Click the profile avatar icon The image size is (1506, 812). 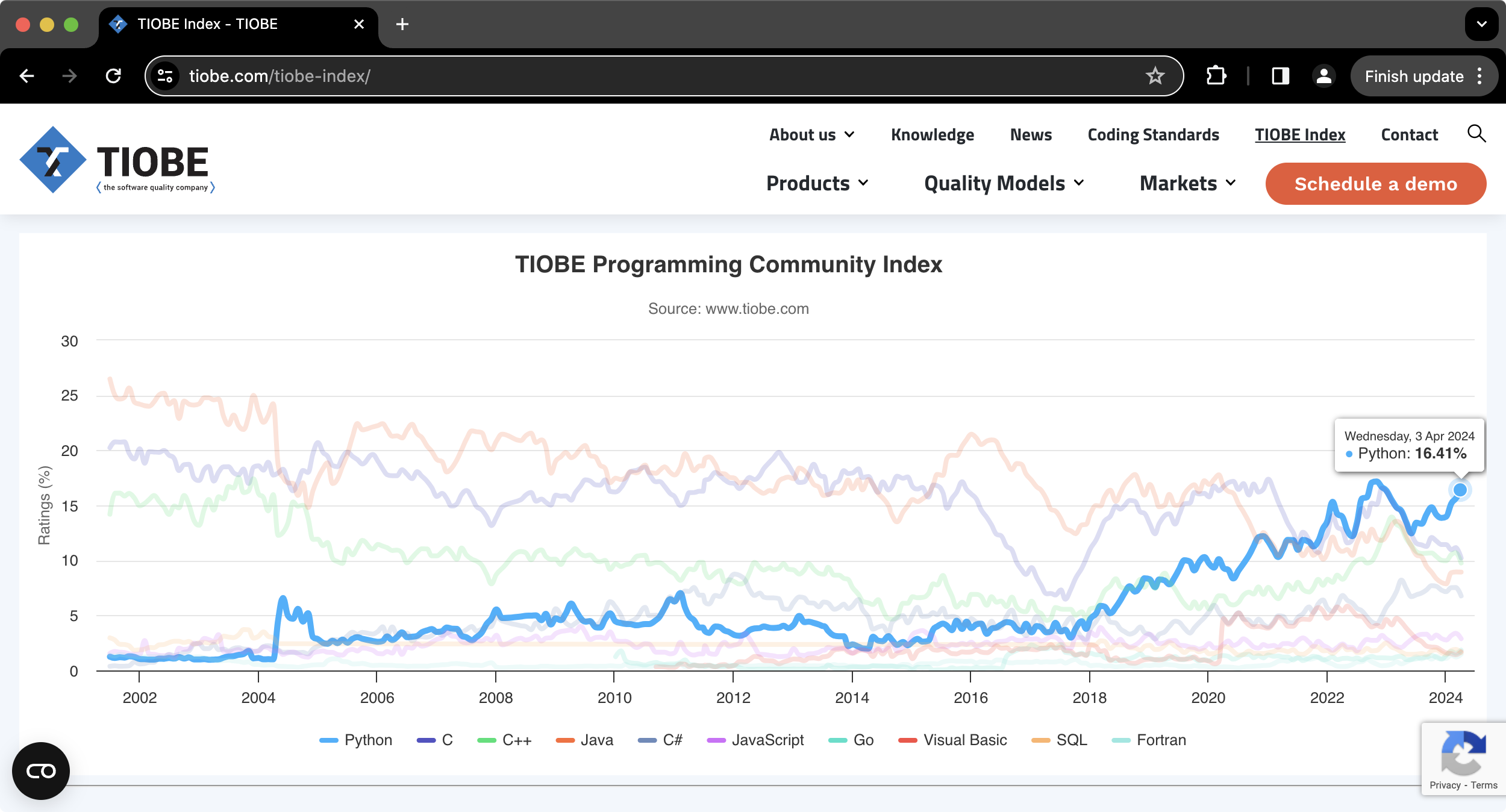[x=1323, y=76]
